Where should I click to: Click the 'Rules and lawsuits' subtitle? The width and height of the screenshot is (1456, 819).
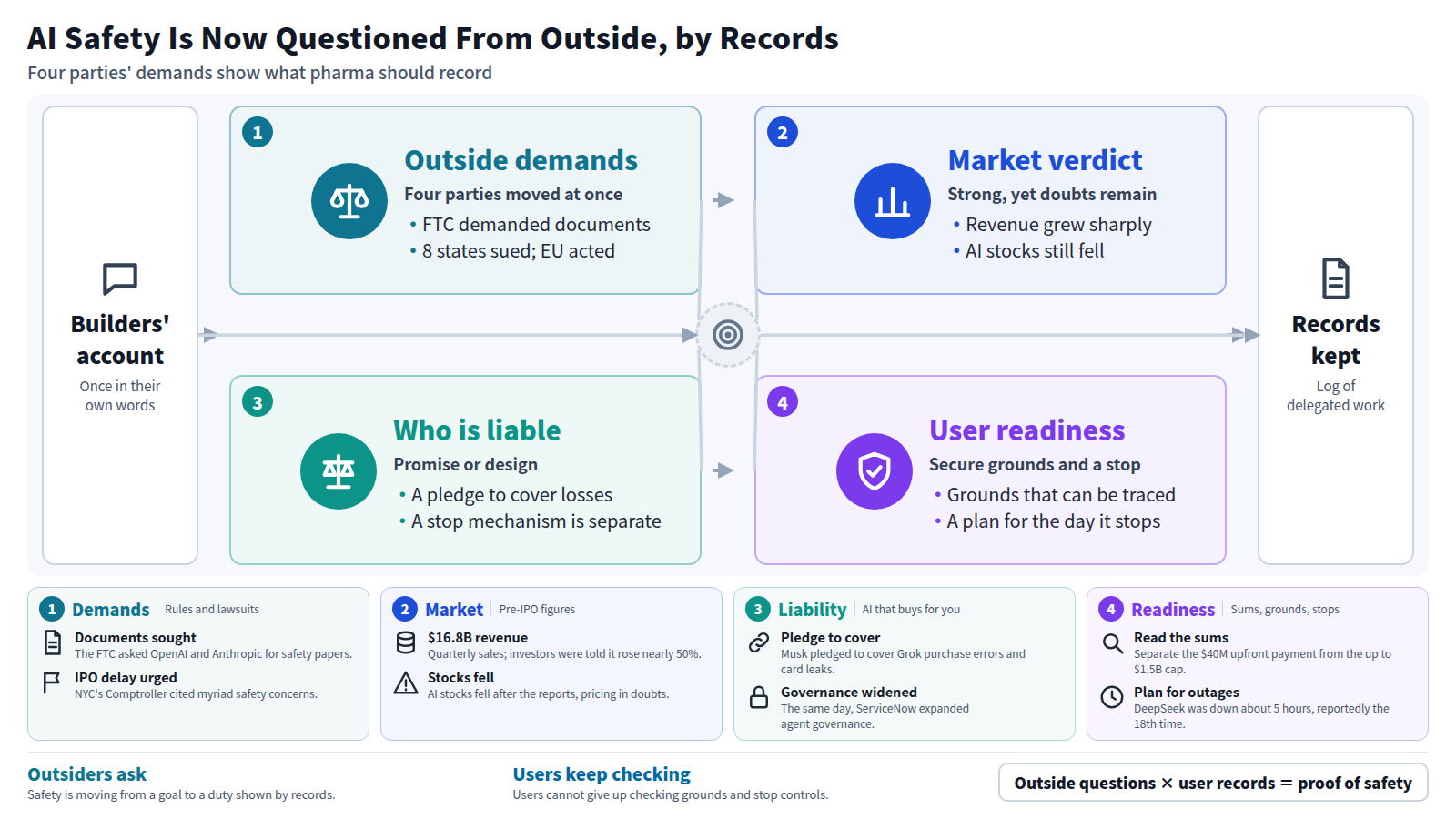click(x=212, y=610)
